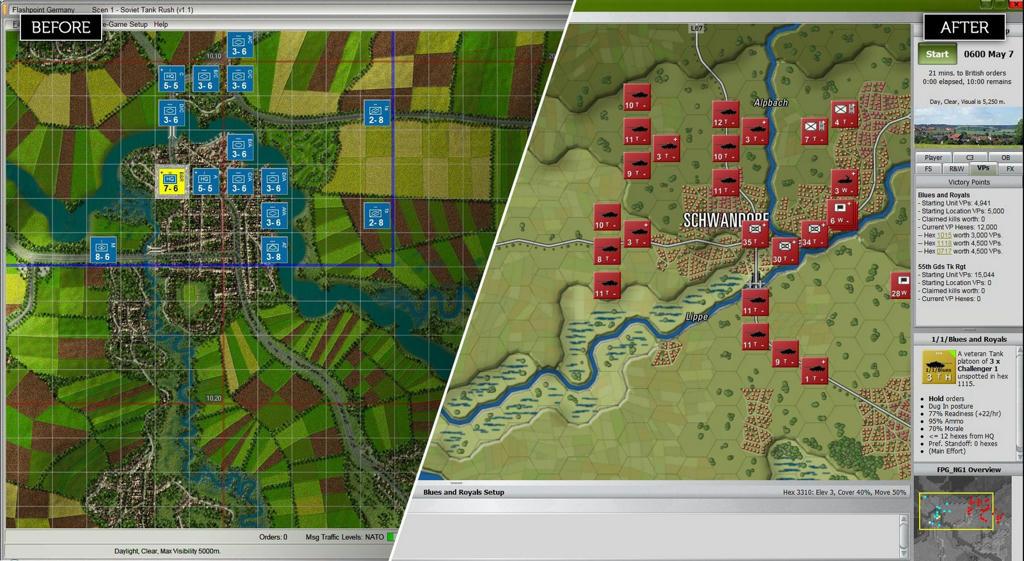The width and height of the screenshot is (1024, 561).
Task: Open the Help menu
Action: [161, 24]
